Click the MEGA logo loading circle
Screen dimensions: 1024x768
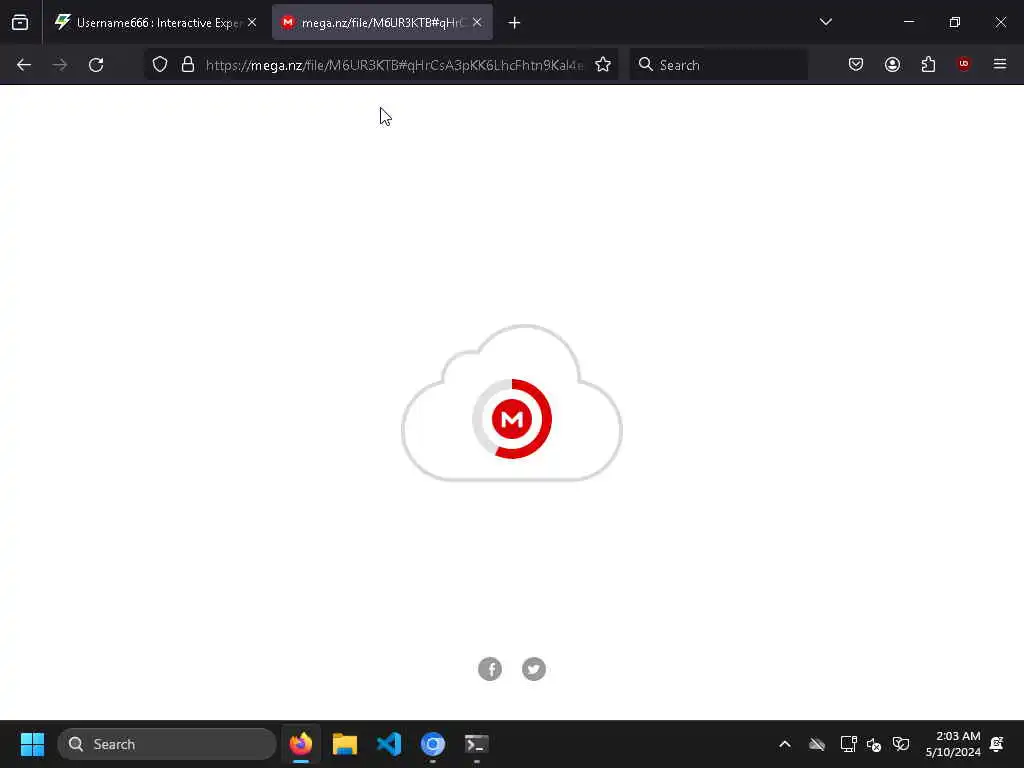click(x=512, y=419)
